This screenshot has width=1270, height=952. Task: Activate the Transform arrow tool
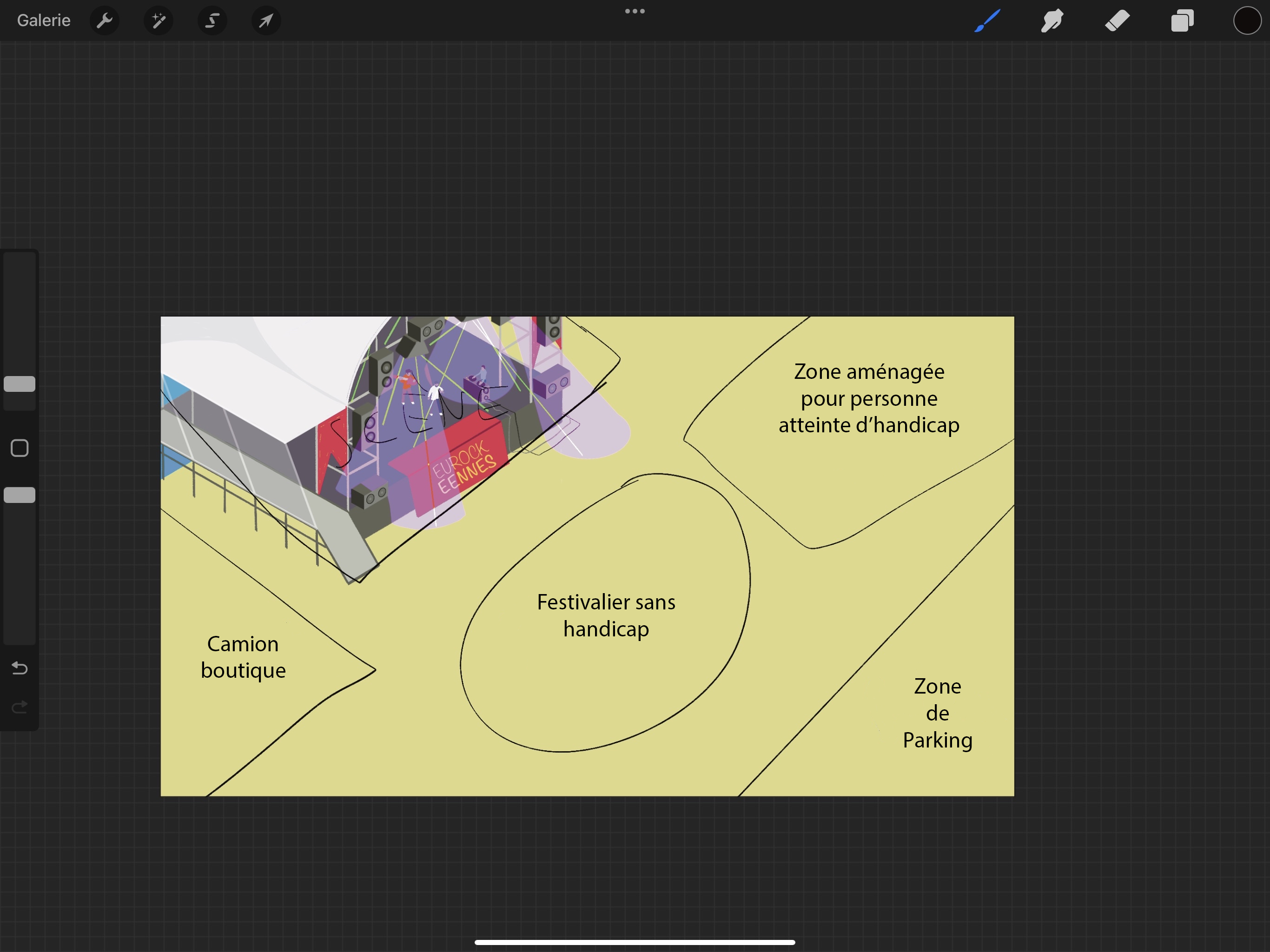click(266, 20)
